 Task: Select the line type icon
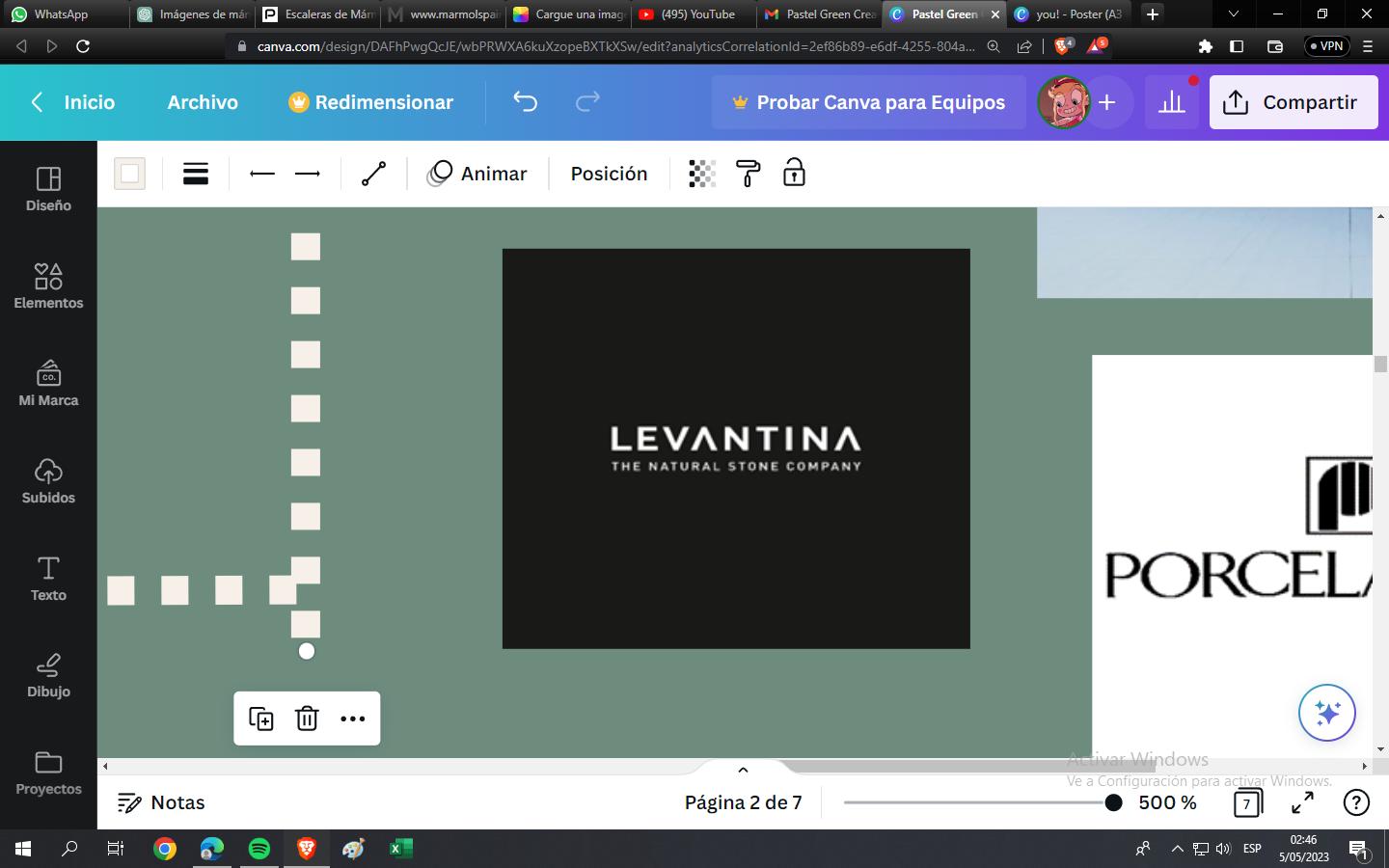[x=373, y=174]
